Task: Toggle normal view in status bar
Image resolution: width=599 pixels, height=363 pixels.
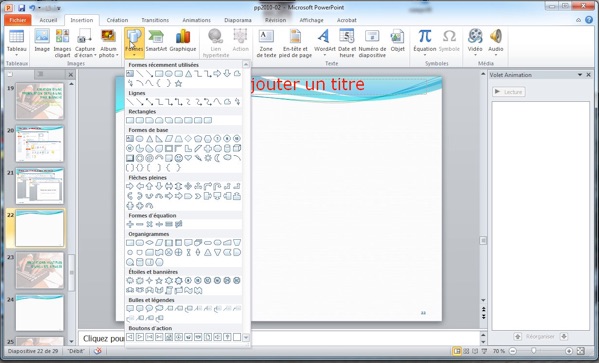Action: click(457, 351)
